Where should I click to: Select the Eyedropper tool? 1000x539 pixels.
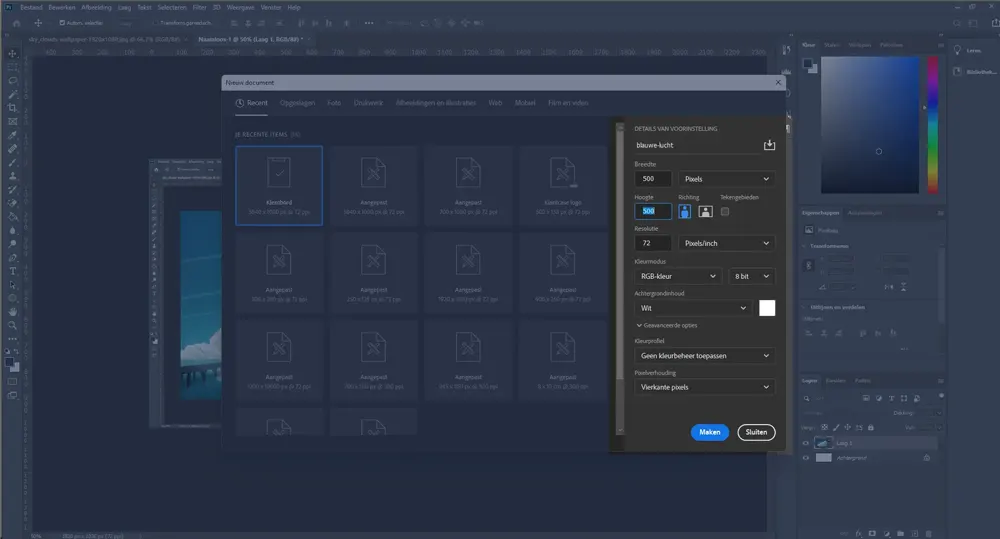tap(12, 135)
